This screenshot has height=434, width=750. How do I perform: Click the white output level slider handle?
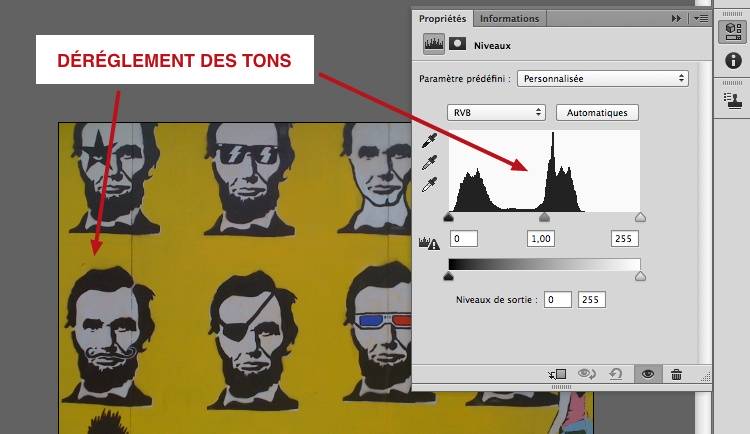point(640,276)
